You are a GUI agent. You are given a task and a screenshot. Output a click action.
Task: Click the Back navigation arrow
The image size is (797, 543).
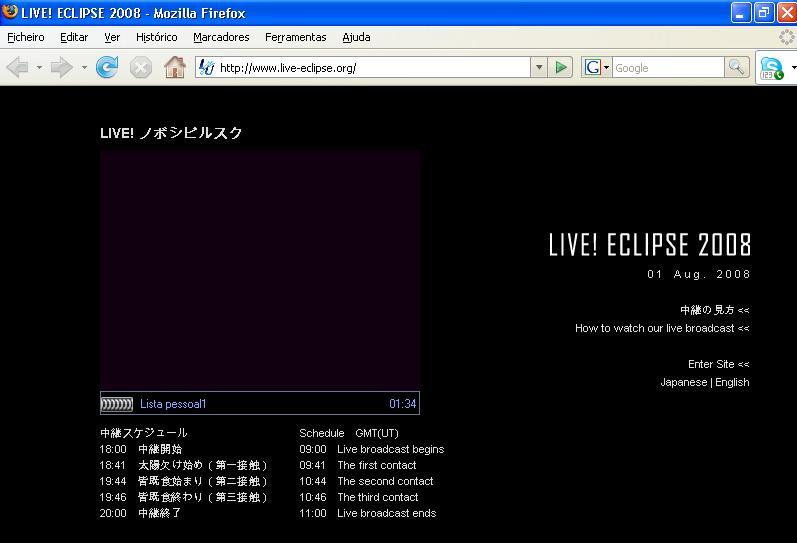[17, 67]
